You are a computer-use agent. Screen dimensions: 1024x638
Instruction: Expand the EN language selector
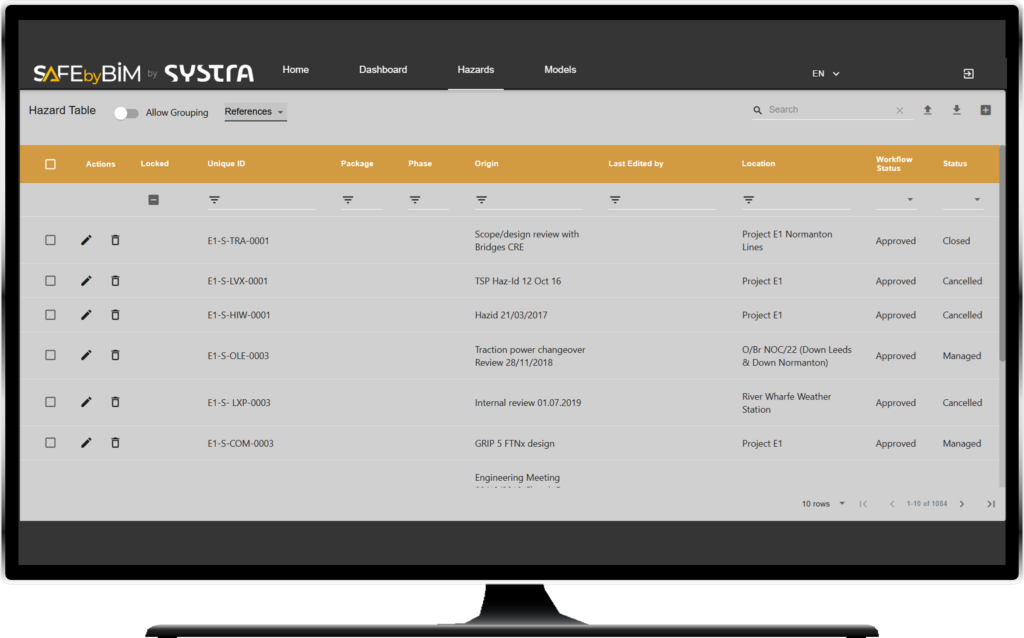825,74
